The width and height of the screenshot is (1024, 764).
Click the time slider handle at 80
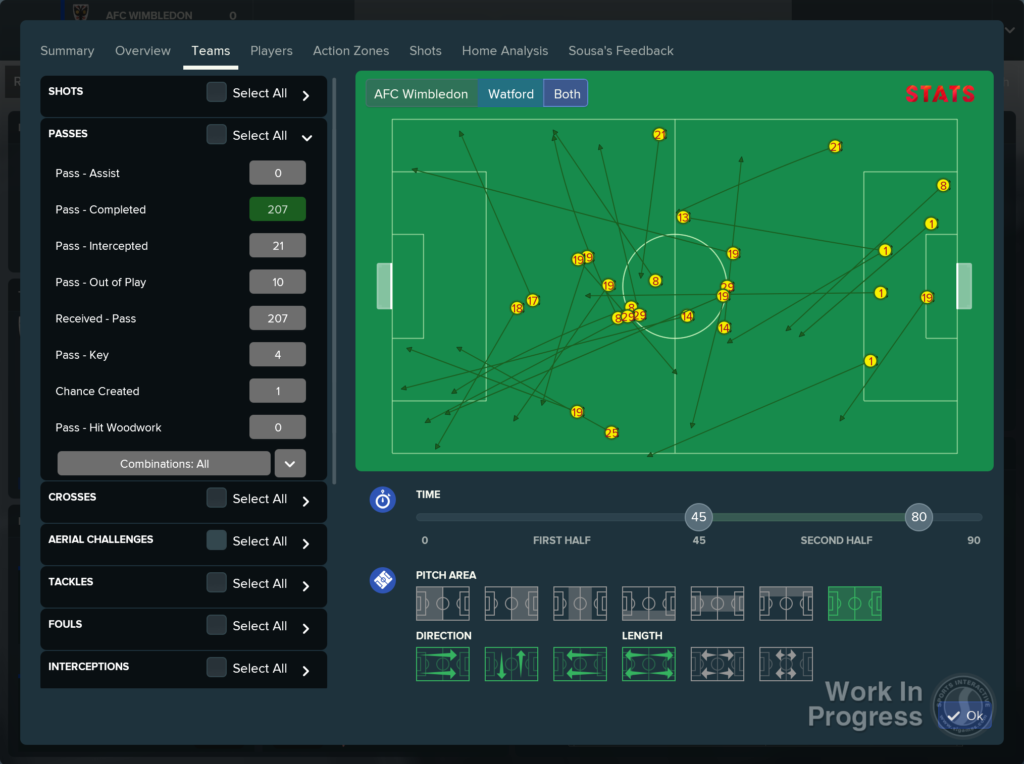919,517
